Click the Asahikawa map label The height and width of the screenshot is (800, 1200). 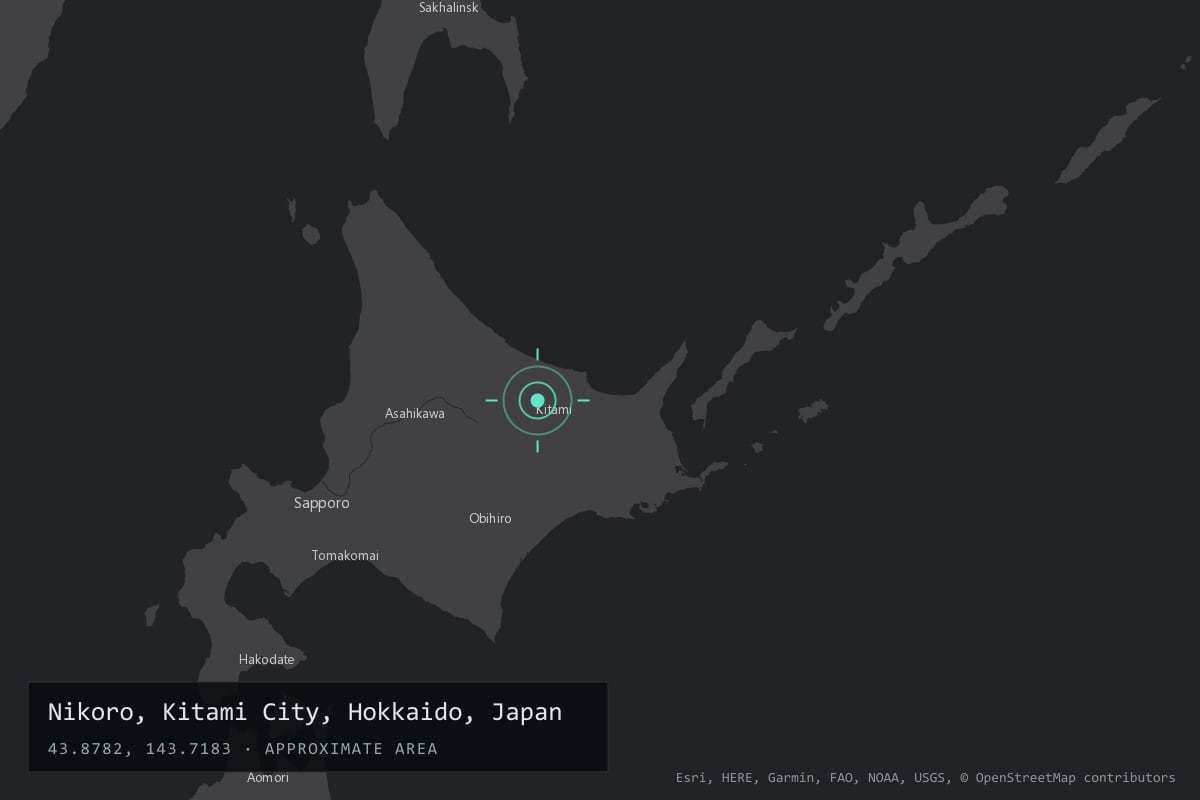pos(415,413)
